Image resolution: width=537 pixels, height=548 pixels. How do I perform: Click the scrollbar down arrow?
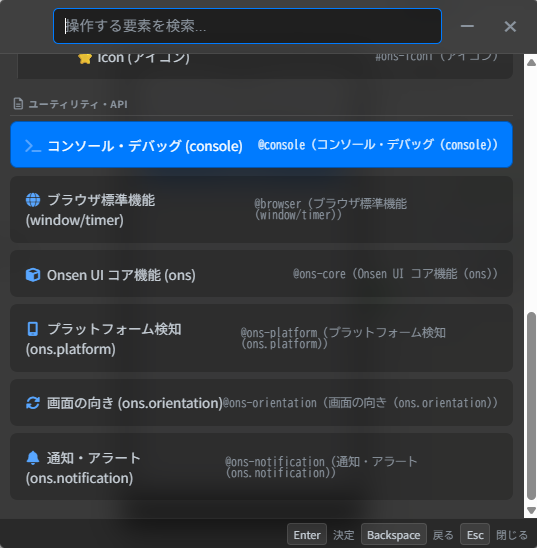531,511
